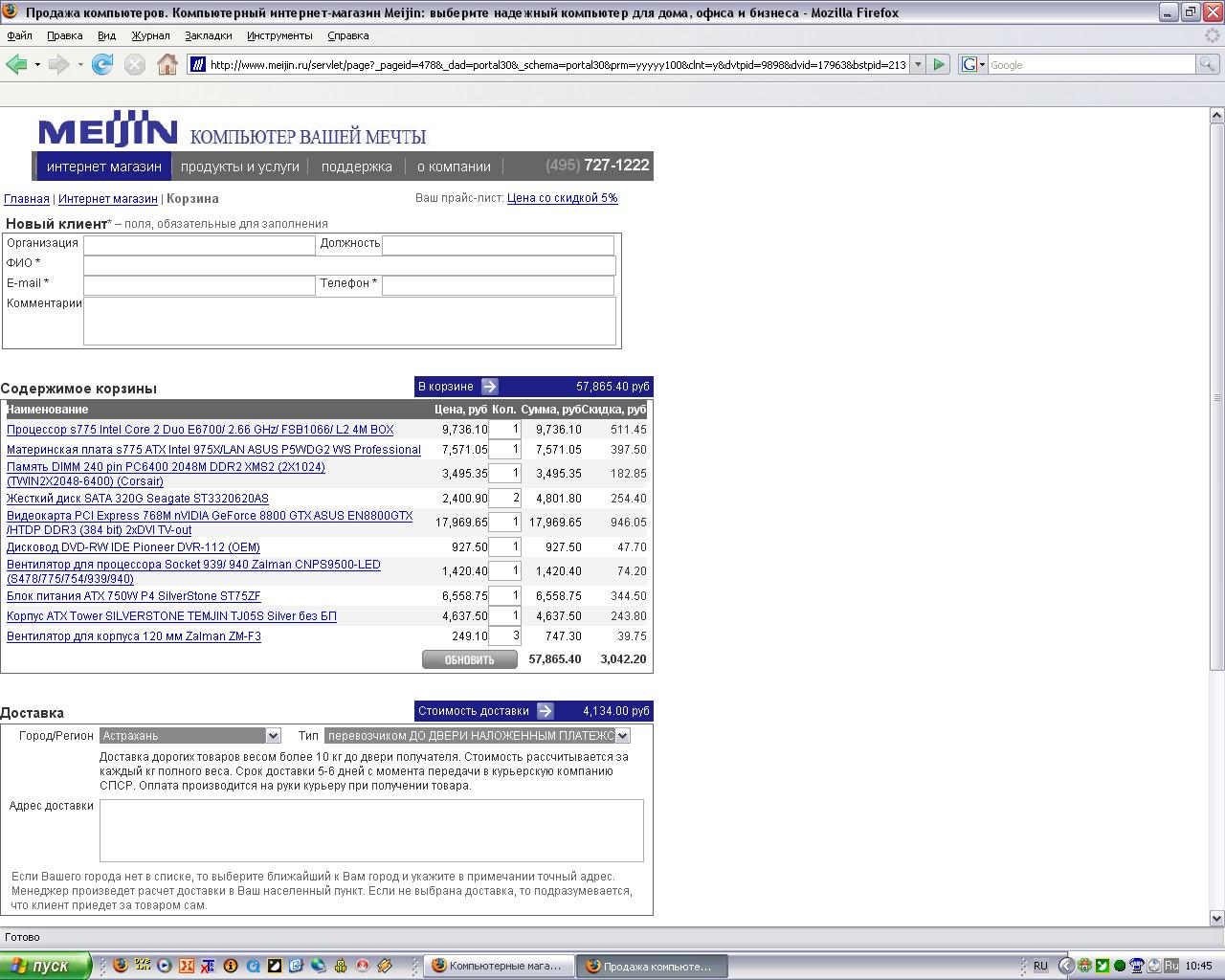Click the green satellite dish tray icon
The height and width of the screenshot is (980, 1225).
1102,966
